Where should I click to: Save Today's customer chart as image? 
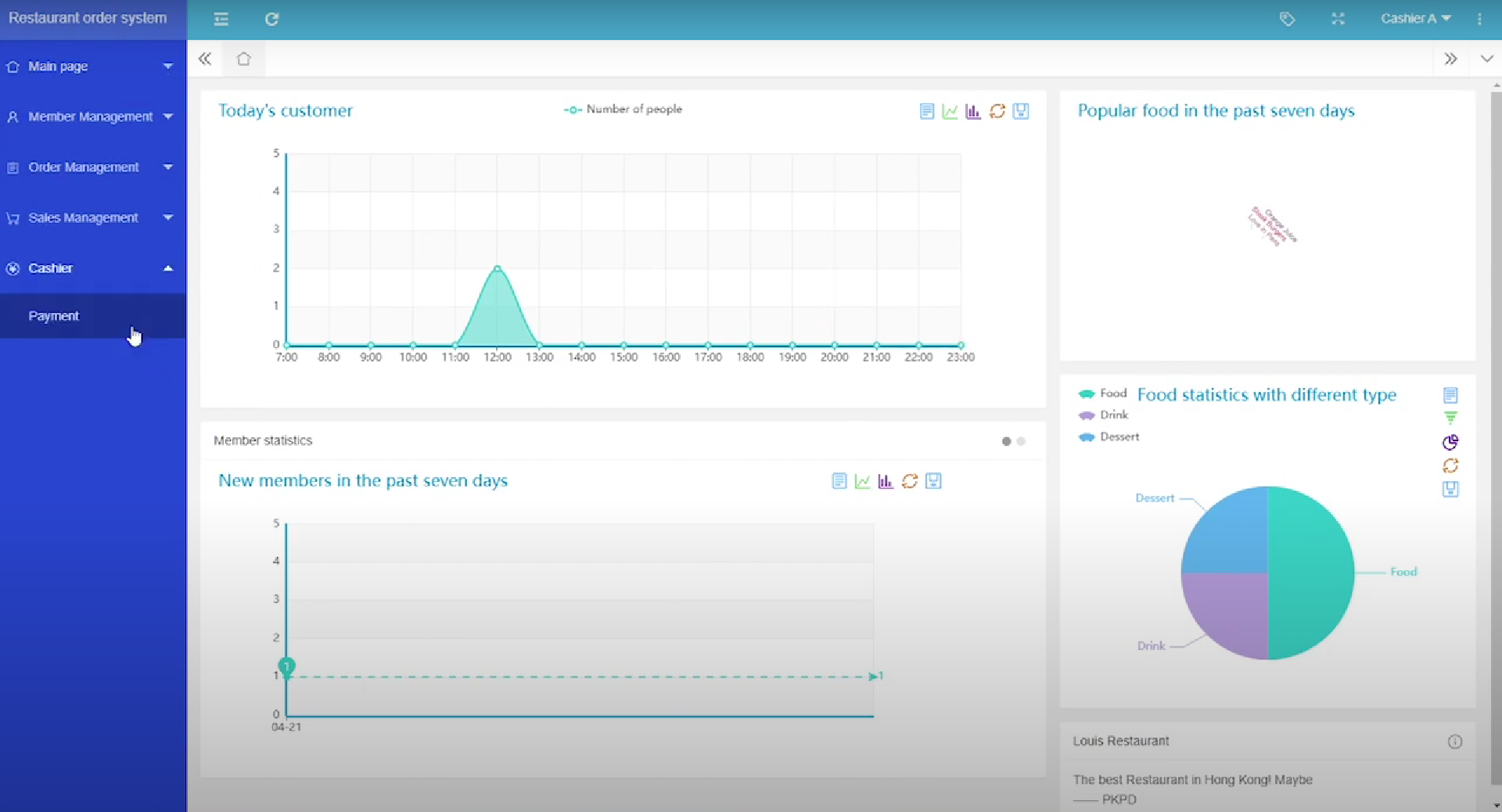1021,111
